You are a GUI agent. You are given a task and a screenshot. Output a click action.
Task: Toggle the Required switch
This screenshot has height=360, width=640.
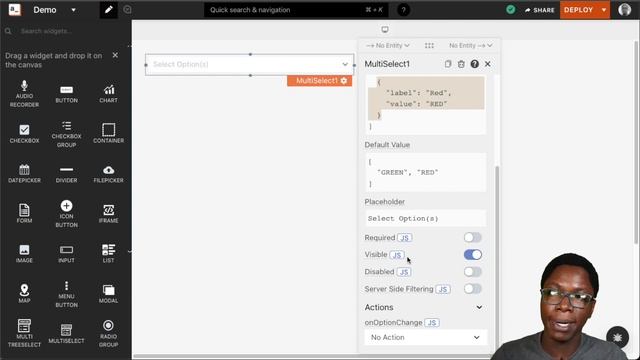(473, 238)
